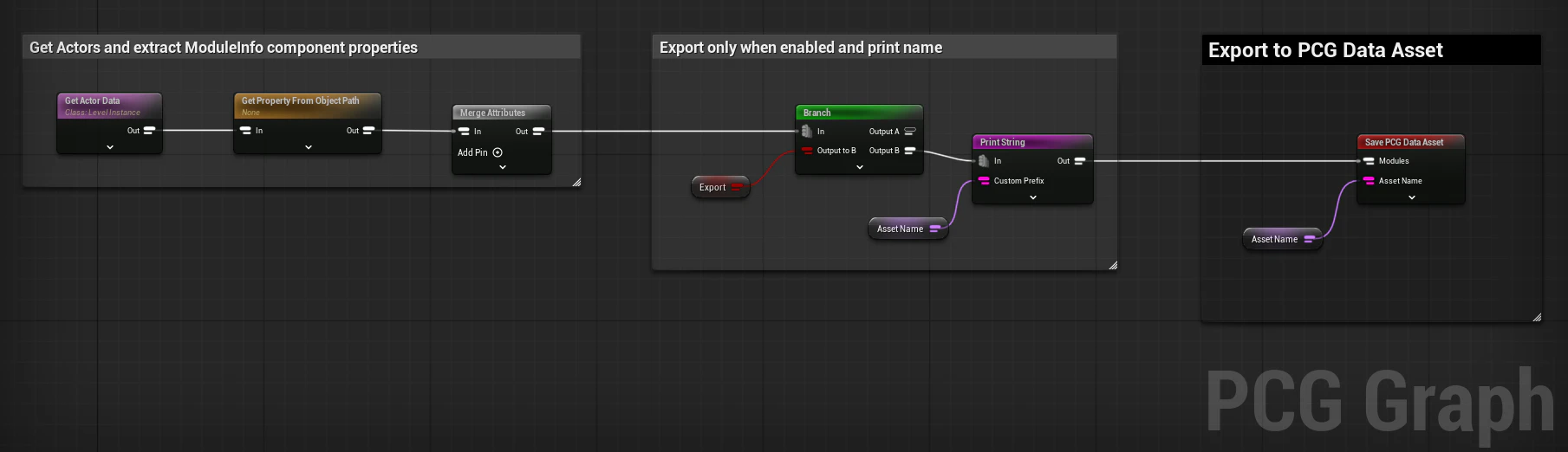Expand the Get Actor Data node chevron
This screenshot has height=452, width=1568.
point(110,147)
